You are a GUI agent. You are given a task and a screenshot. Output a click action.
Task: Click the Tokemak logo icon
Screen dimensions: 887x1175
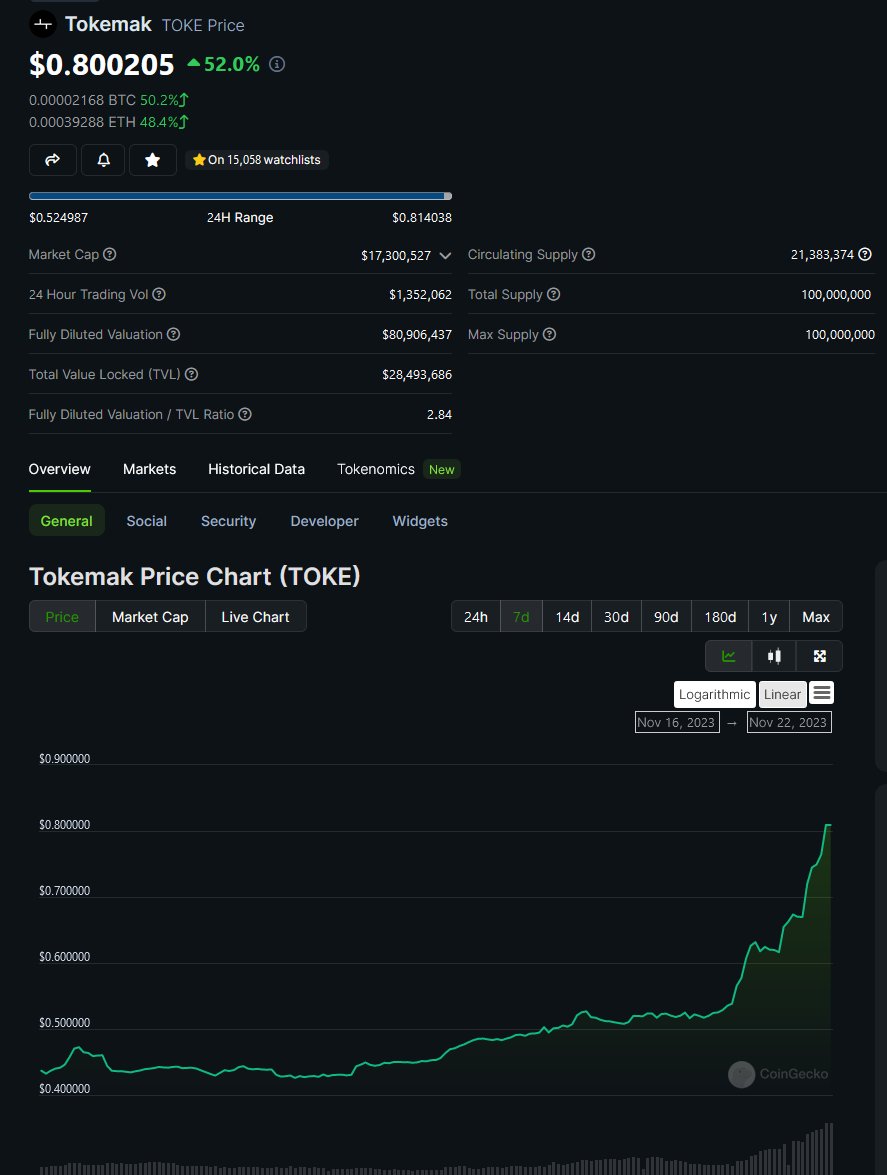[x=43, y=25]
